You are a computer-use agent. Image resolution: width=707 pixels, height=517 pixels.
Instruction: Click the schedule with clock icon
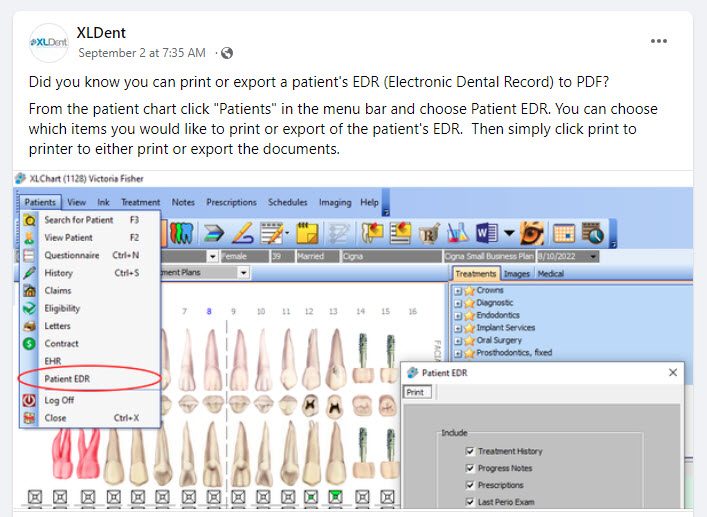coord(593,233)
